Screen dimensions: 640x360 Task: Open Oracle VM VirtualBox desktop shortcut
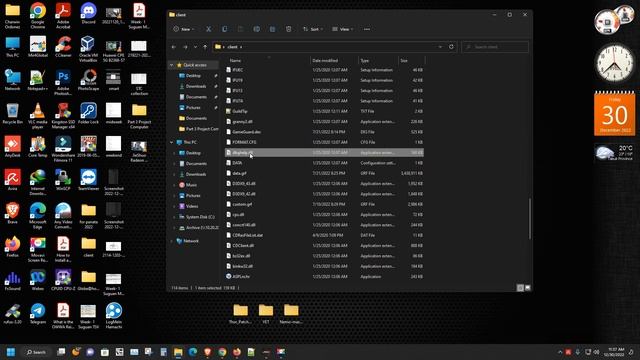[88, 49]
